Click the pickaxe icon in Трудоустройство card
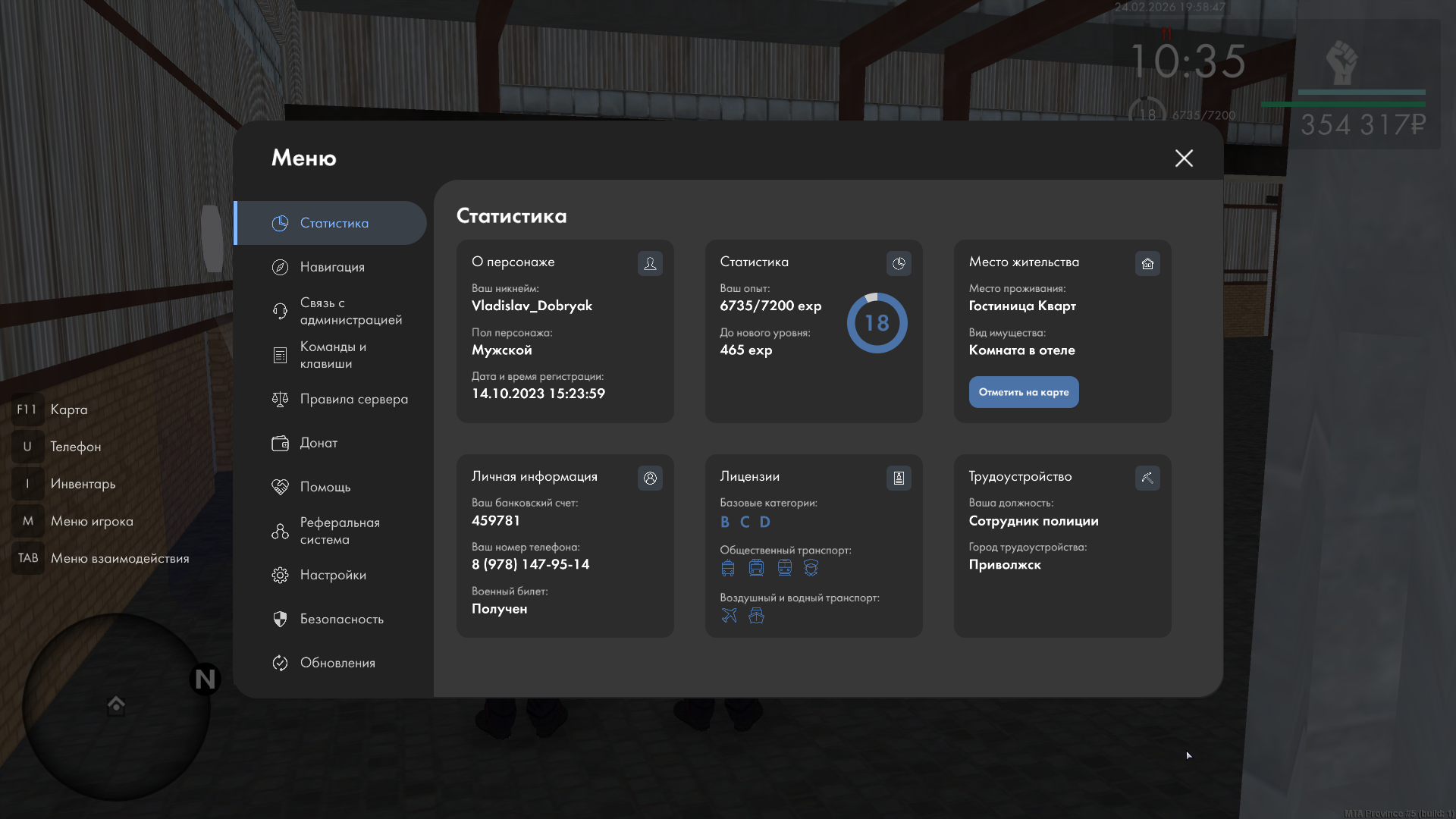The height and width of the screenshot is (819, 1456). (1147, 478)
